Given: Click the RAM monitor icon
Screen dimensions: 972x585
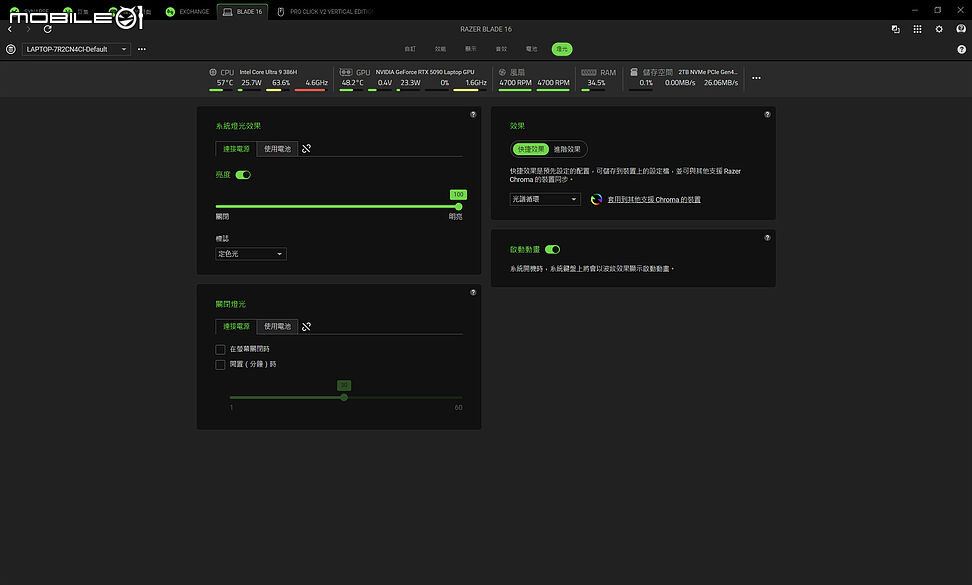Looking at the screenshot, I should coord(589,72).
